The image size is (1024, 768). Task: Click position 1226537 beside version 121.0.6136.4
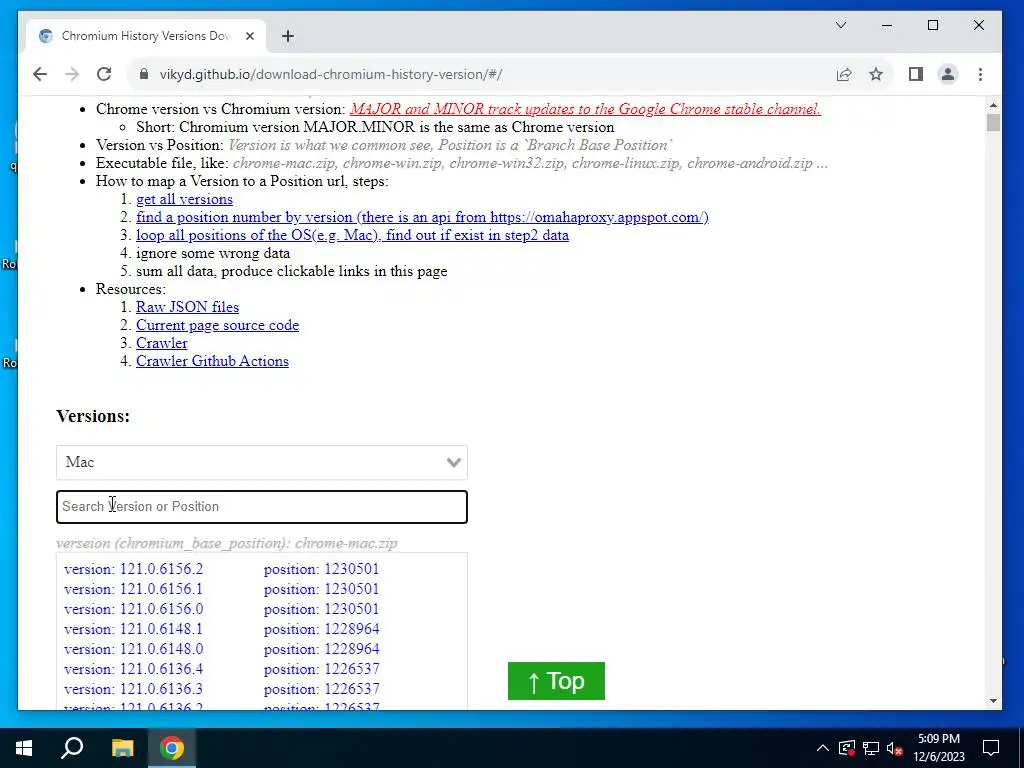pyautogui.click(x=321, y=669)
